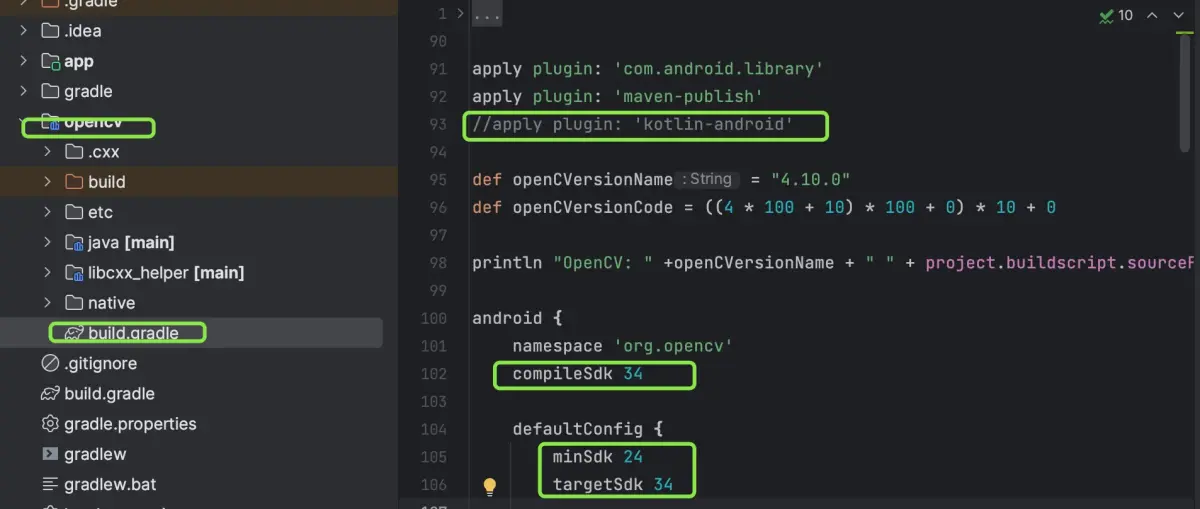The image size is (1200, 509).
Task: Click the String type inlay hint
Action: [708, 179]
